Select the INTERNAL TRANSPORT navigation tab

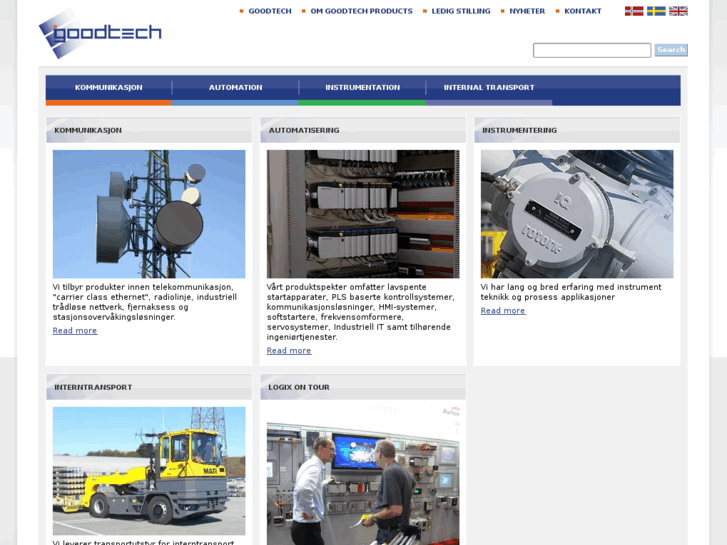click(x=489, y=88)
